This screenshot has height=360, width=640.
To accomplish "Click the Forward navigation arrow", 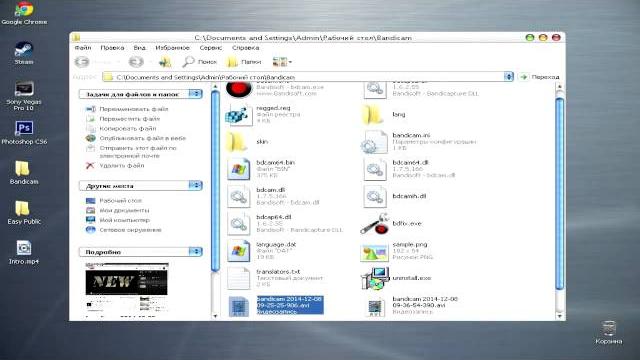I will [136, 62].
